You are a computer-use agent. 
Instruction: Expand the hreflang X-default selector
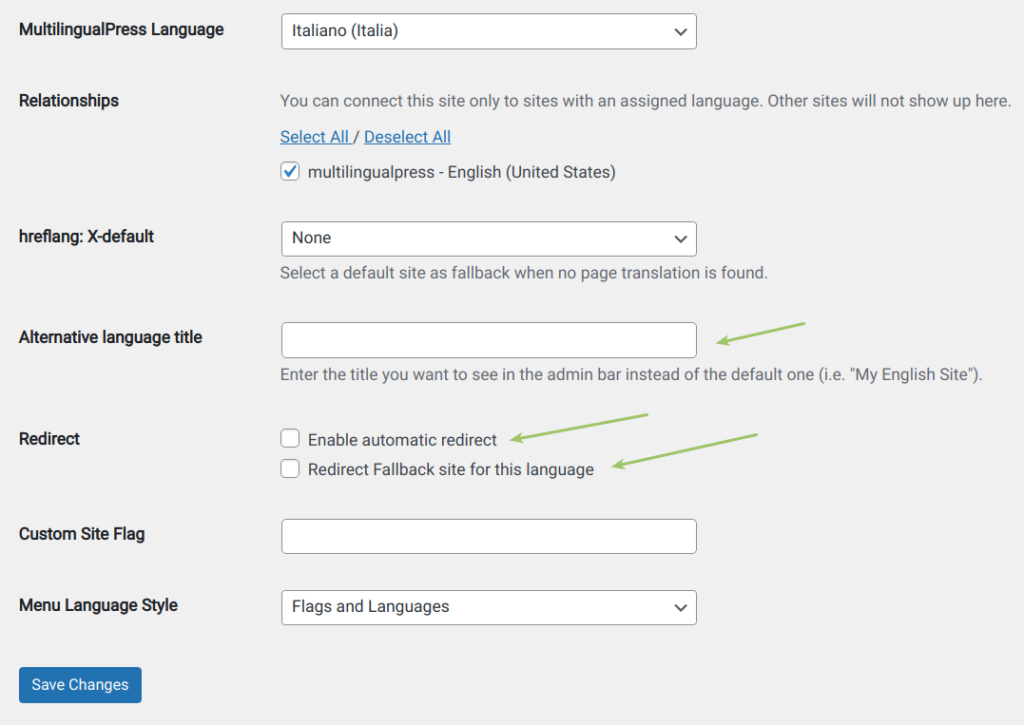pos(489,239)
